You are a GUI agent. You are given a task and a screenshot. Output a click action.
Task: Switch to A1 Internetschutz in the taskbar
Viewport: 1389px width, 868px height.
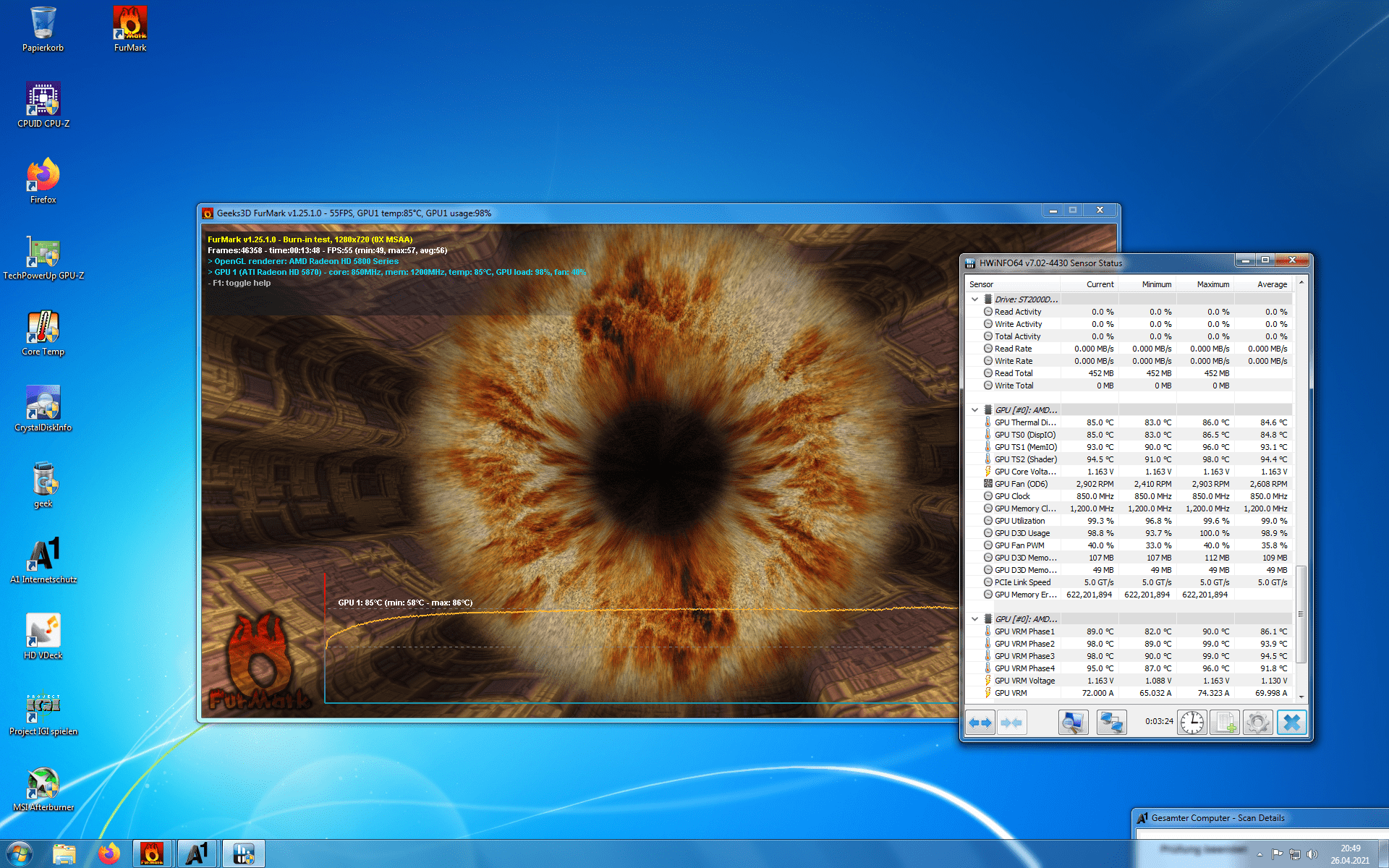197,854
